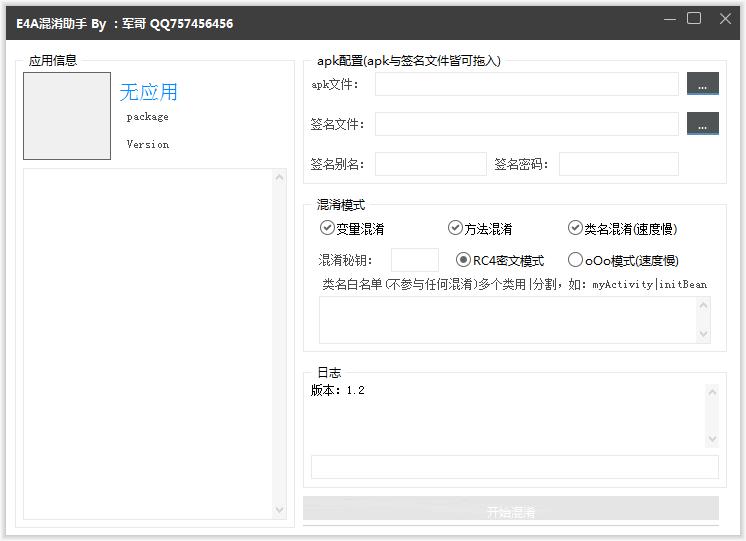The width and height of the screenshot is (746, 541).
Task: Click whitelist text area scrollbar down arrow
Action: (x=703, y=334)
